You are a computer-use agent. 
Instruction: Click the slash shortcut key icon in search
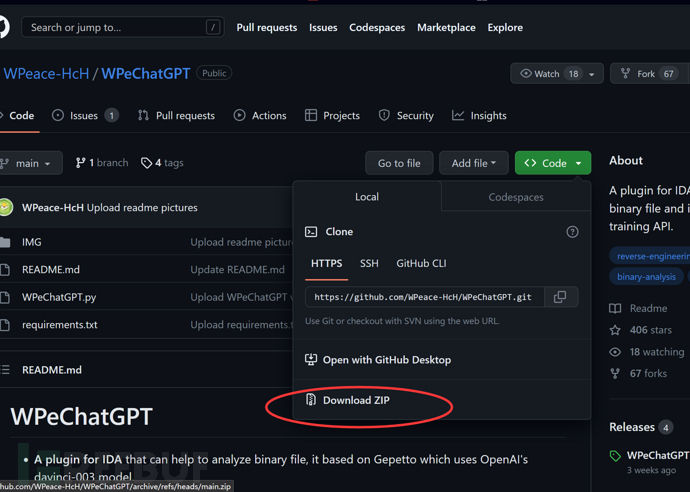click(x=213, y=27)
